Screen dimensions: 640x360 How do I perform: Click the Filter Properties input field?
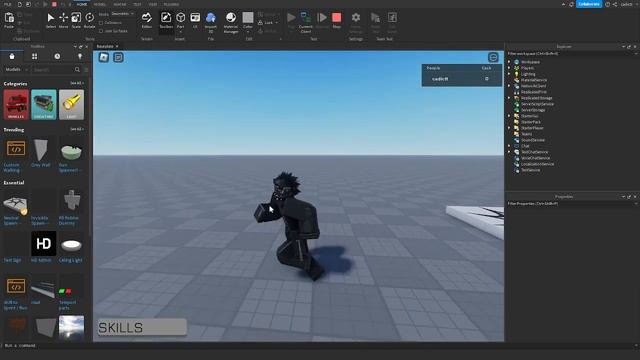571,203
